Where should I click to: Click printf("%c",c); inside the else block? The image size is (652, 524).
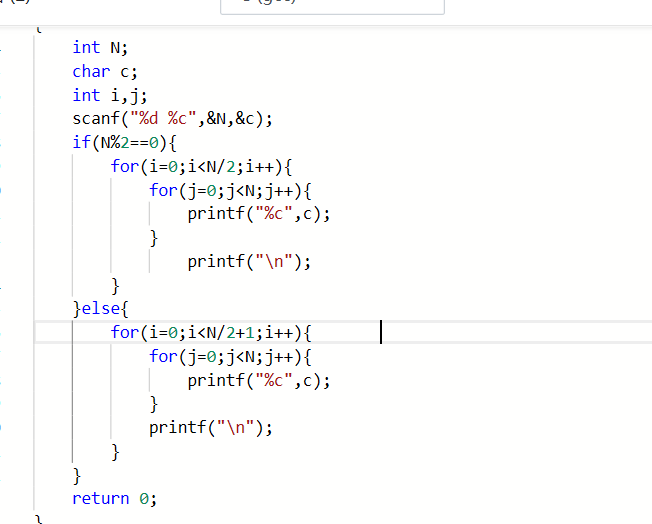(x=259, y=381)
